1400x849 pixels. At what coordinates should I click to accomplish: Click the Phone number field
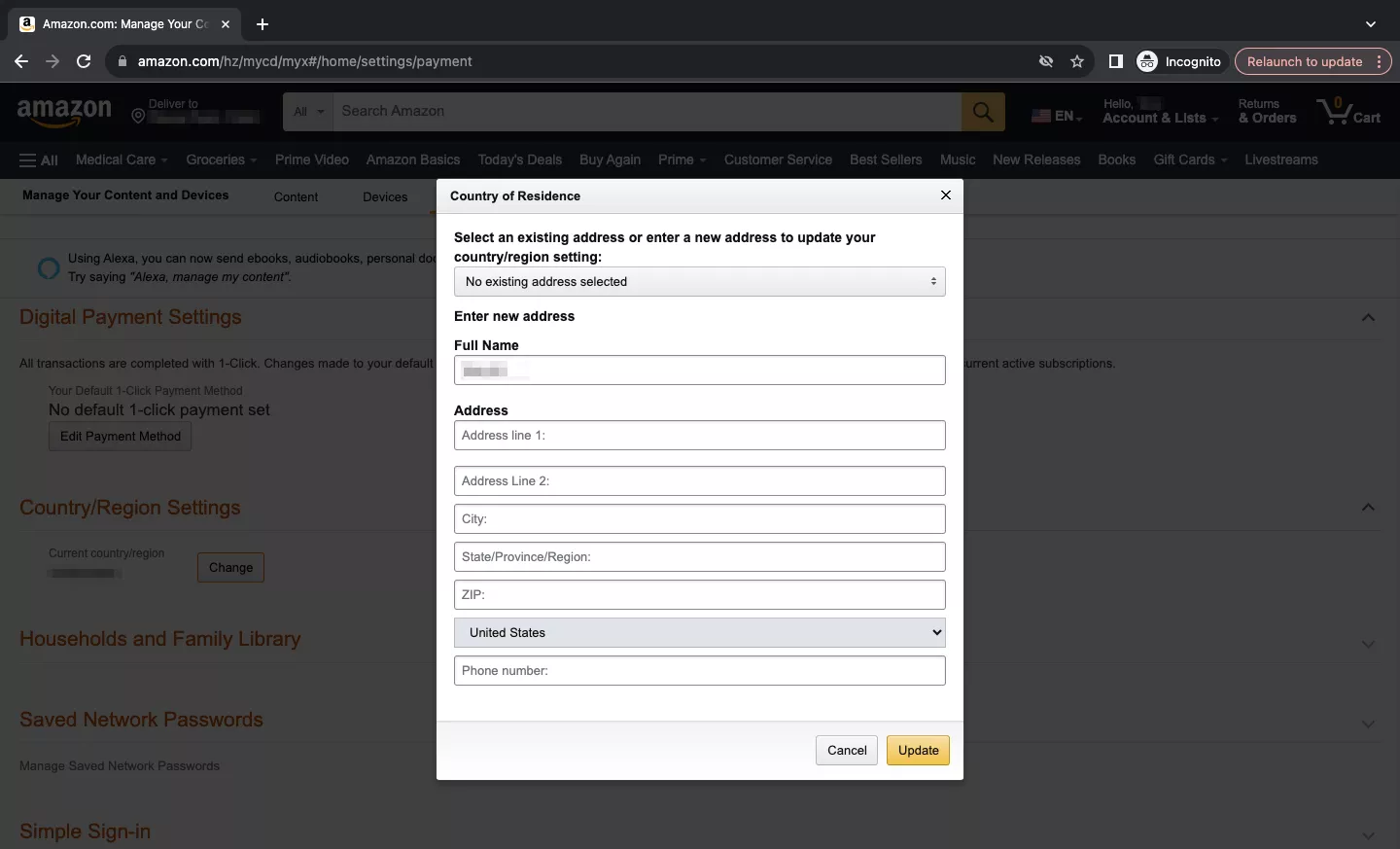tap(700, 670)
